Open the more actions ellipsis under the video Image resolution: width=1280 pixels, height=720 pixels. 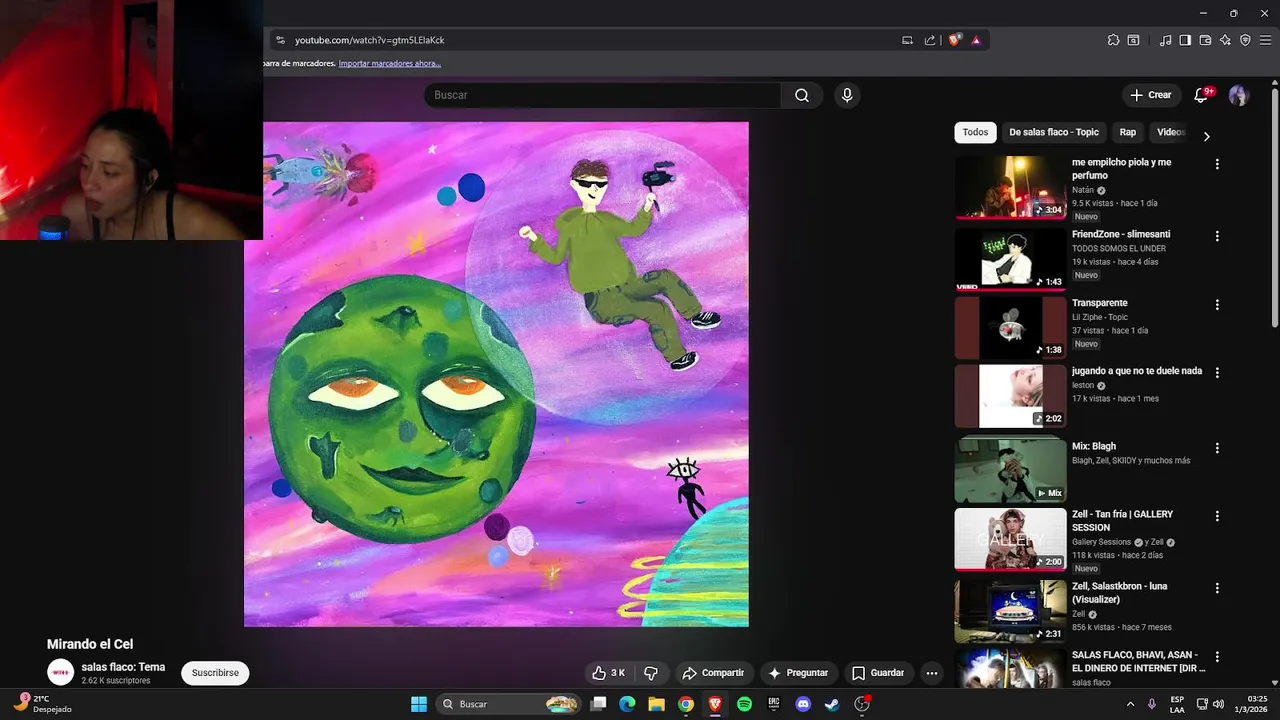(x=932, y=673)
